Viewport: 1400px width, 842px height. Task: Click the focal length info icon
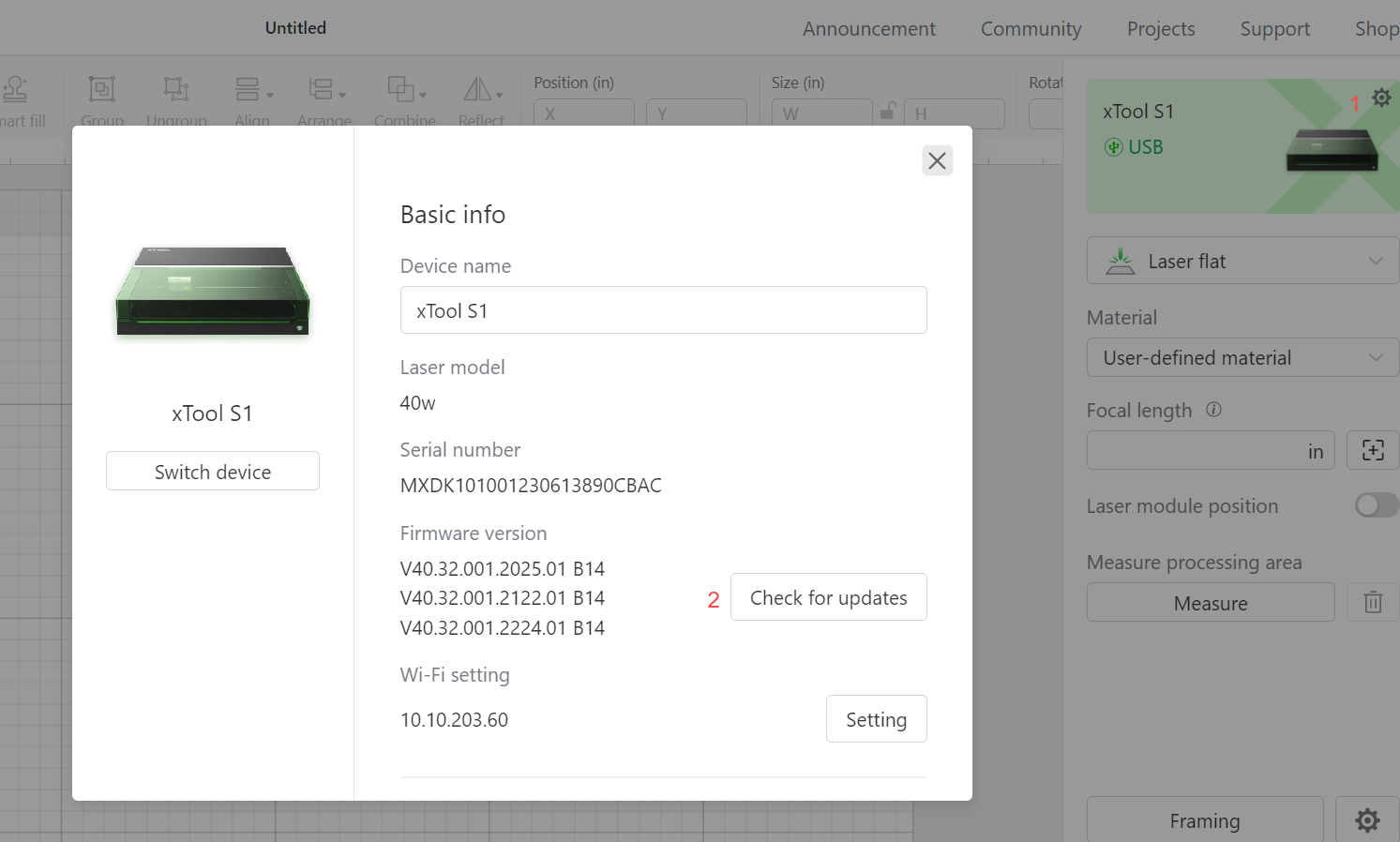point(1213,410)
